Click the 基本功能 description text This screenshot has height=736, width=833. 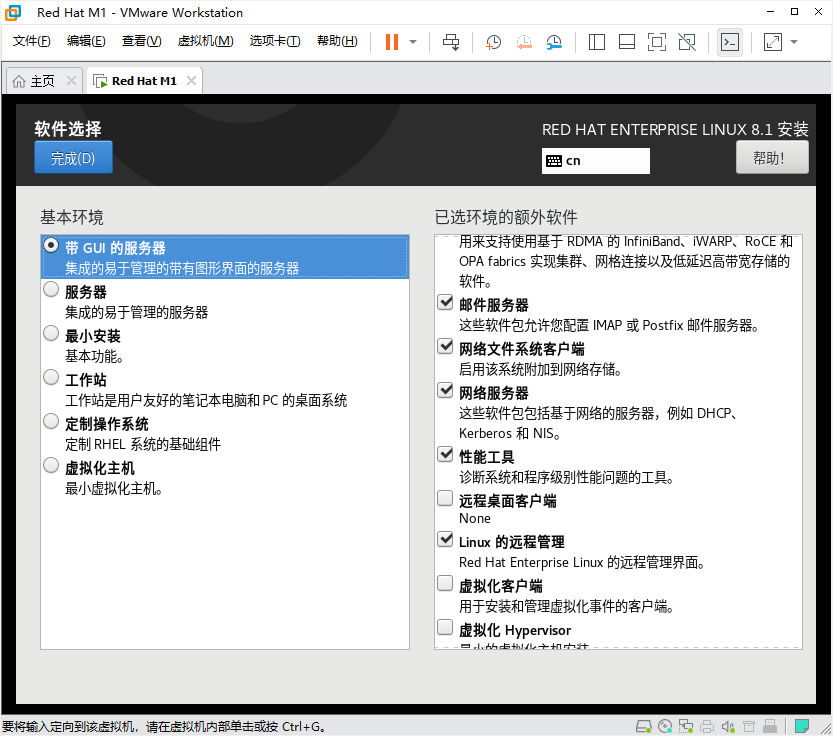94,356
